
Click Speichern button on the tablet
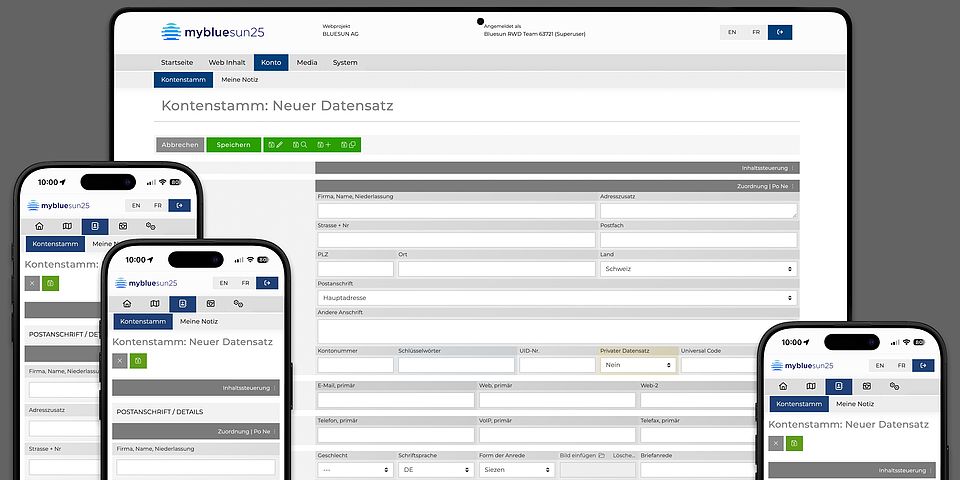233,145
